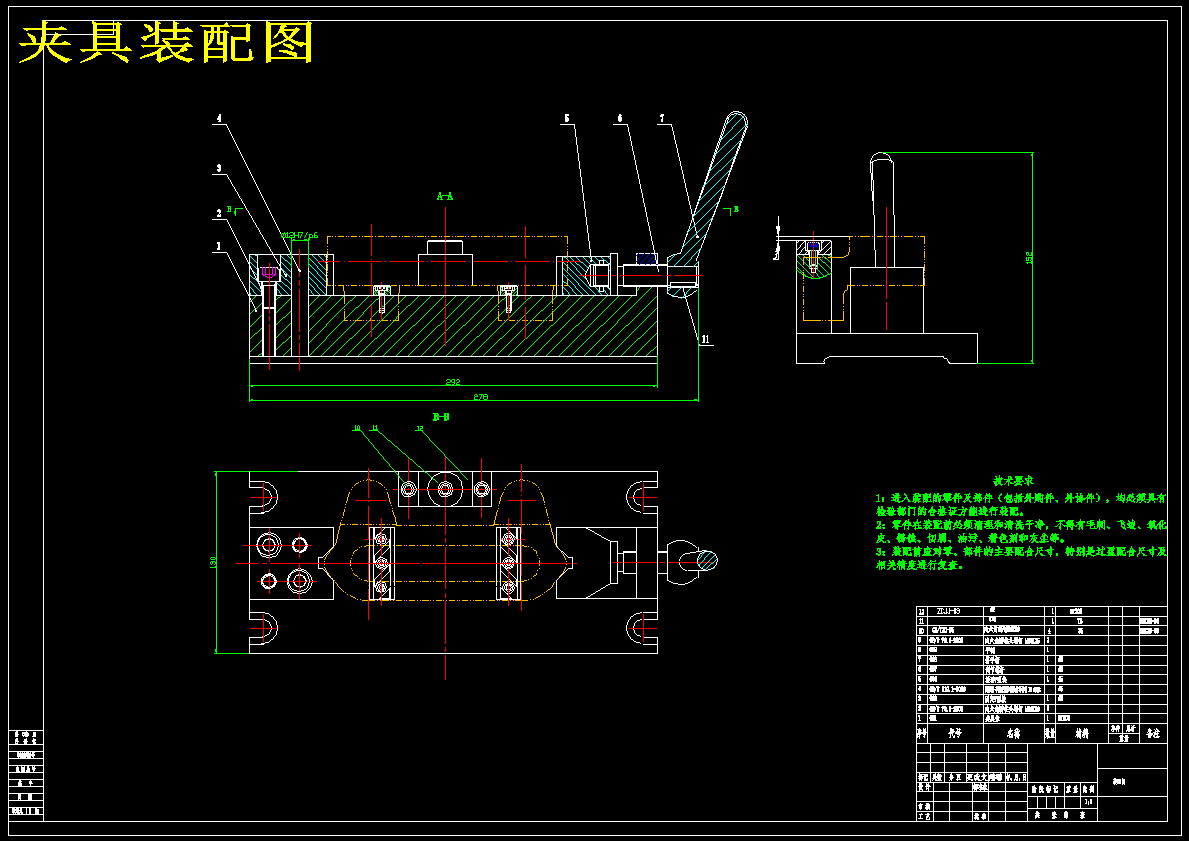Select part balloon number 4
The image size is (1189, 841).
coord(219,119)
